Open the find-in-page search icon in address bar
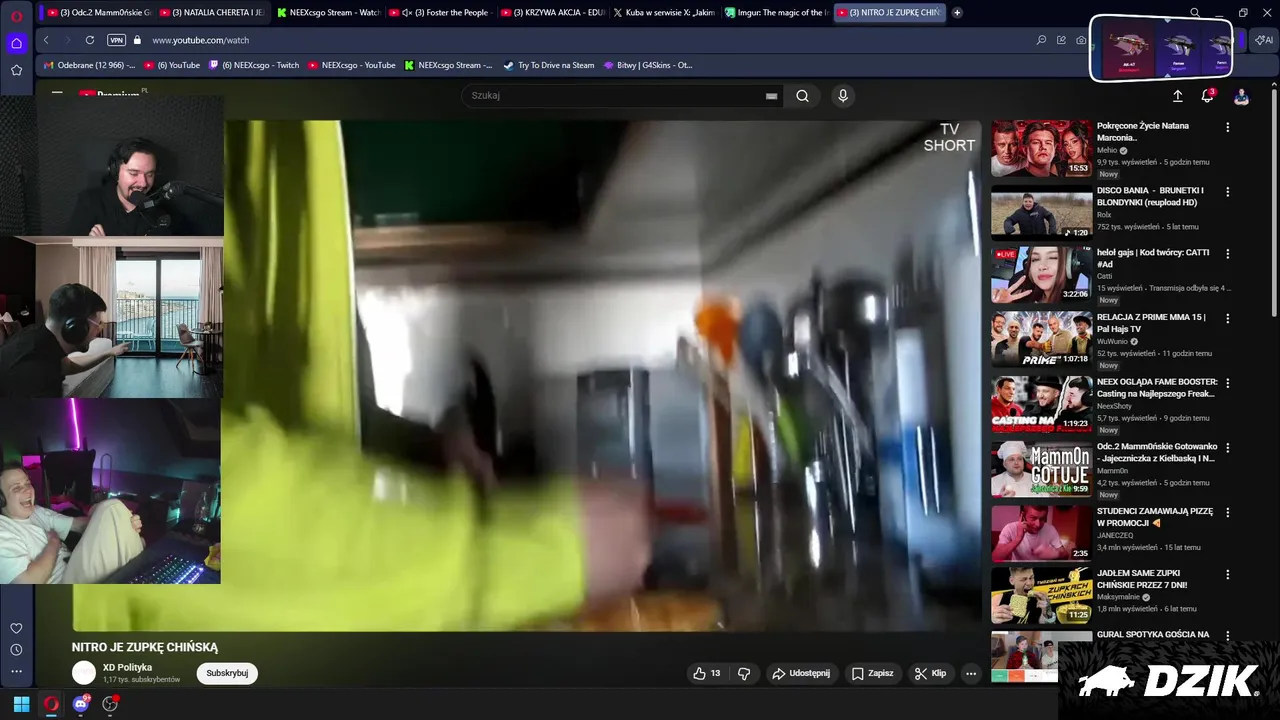 1041,40
